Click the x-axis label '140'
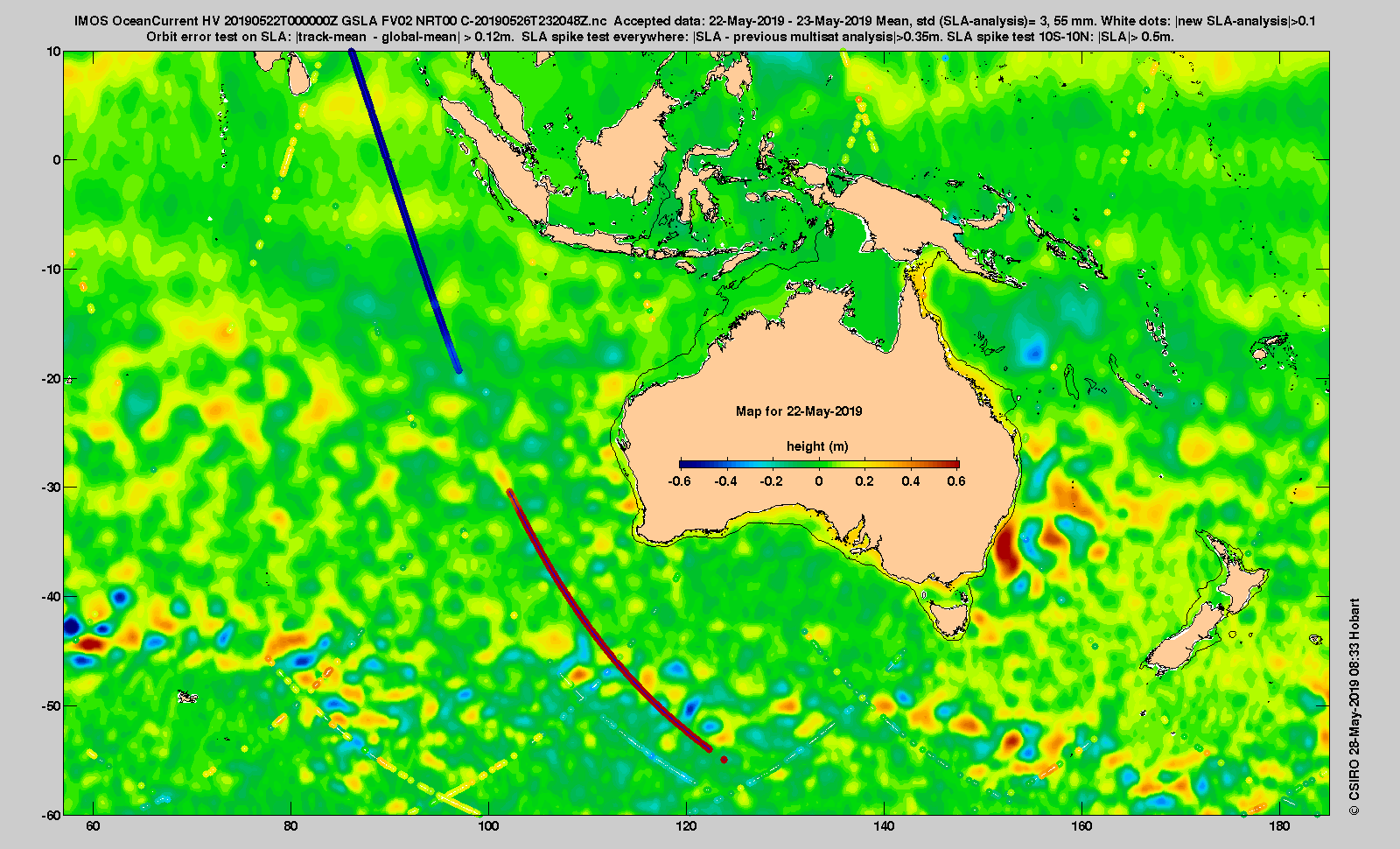The width and height of the screenshot is (1400, 849). [x=884, y=826]
